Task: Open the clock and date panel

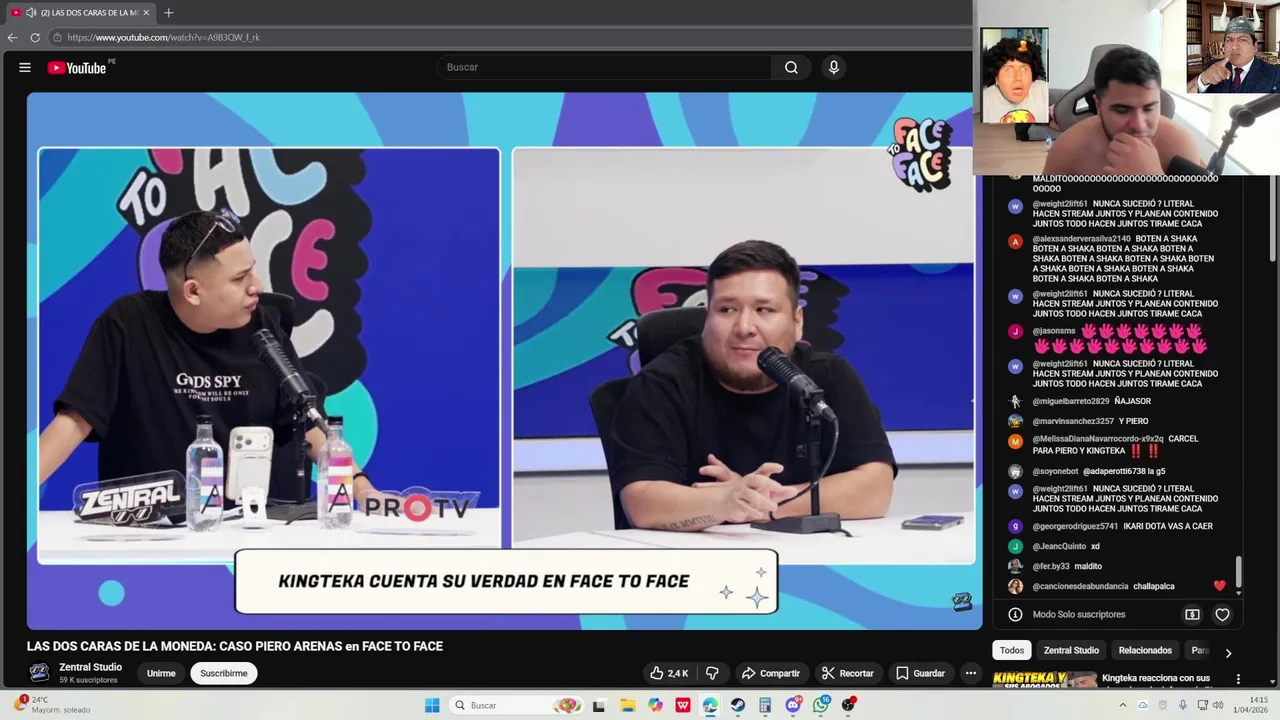Action: point(1253,705)
